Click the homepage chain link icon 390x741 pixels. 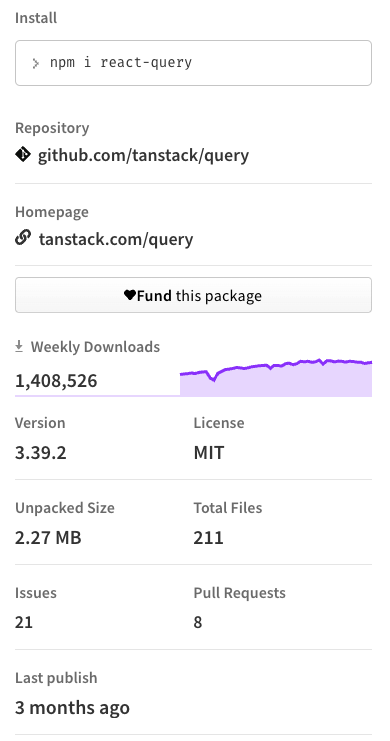tap(23, 238)
